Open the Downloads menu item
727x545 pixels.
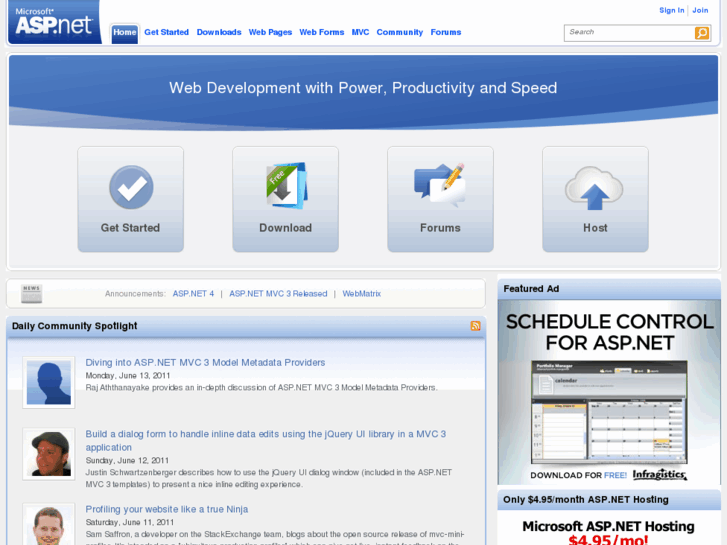(219, 32)
